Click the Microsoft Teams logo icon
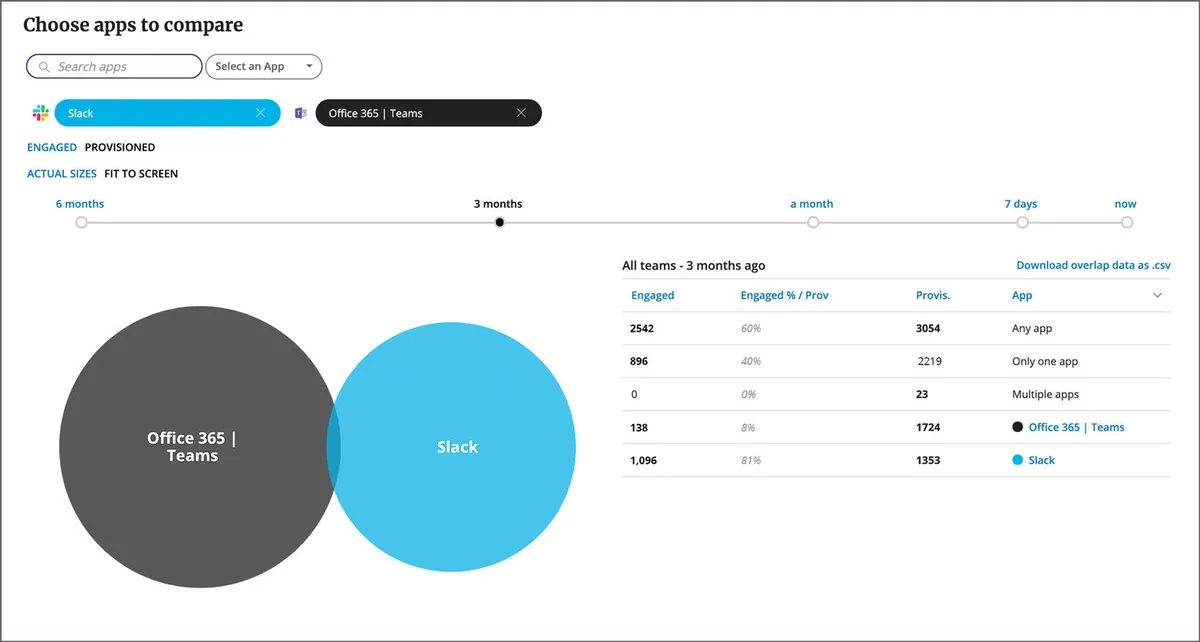Viewport: 1200px width, 642px height. [300, 113]
